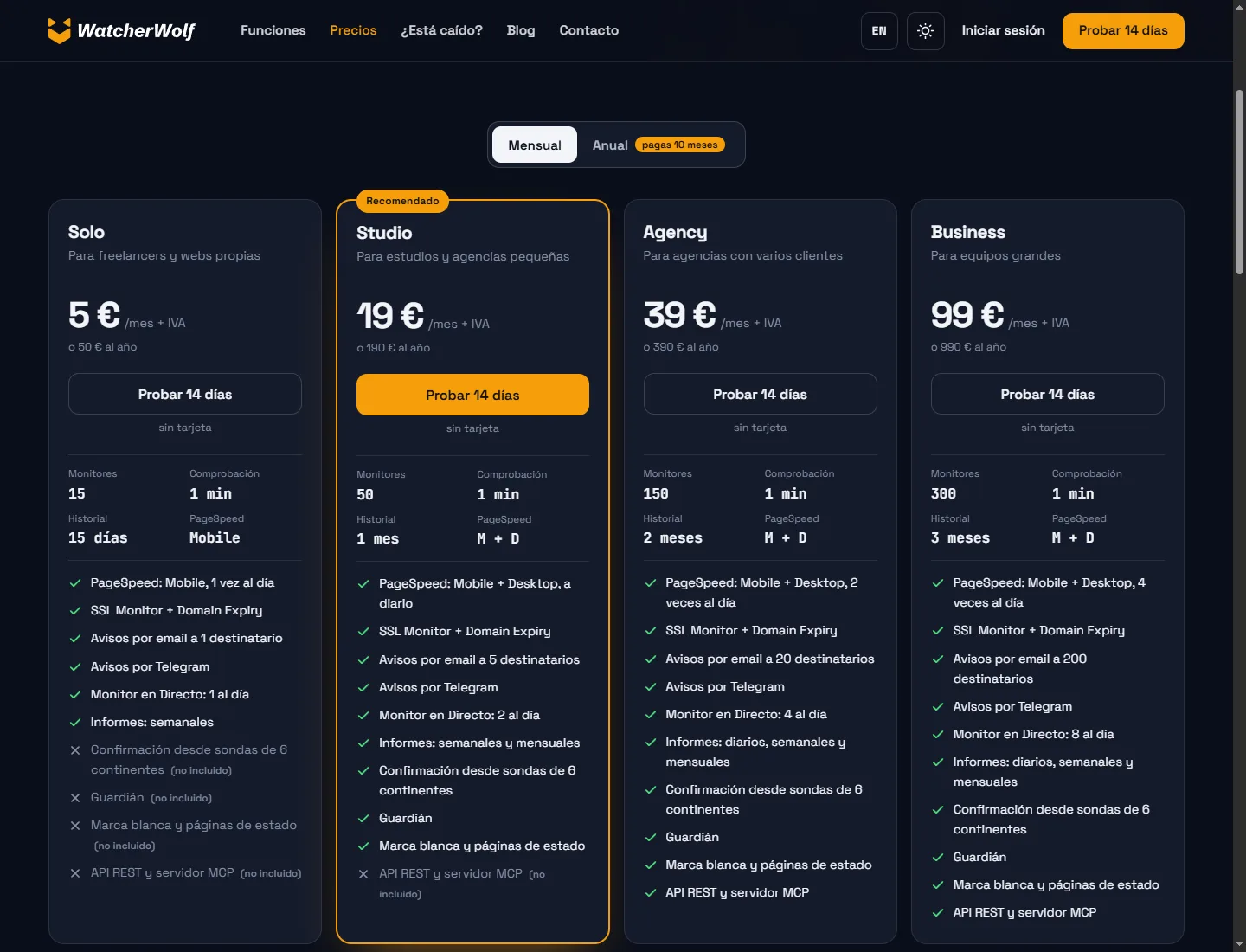Start the Solo plan 14-day trial
Screen dimensions: 1246x952
point(185,394)
